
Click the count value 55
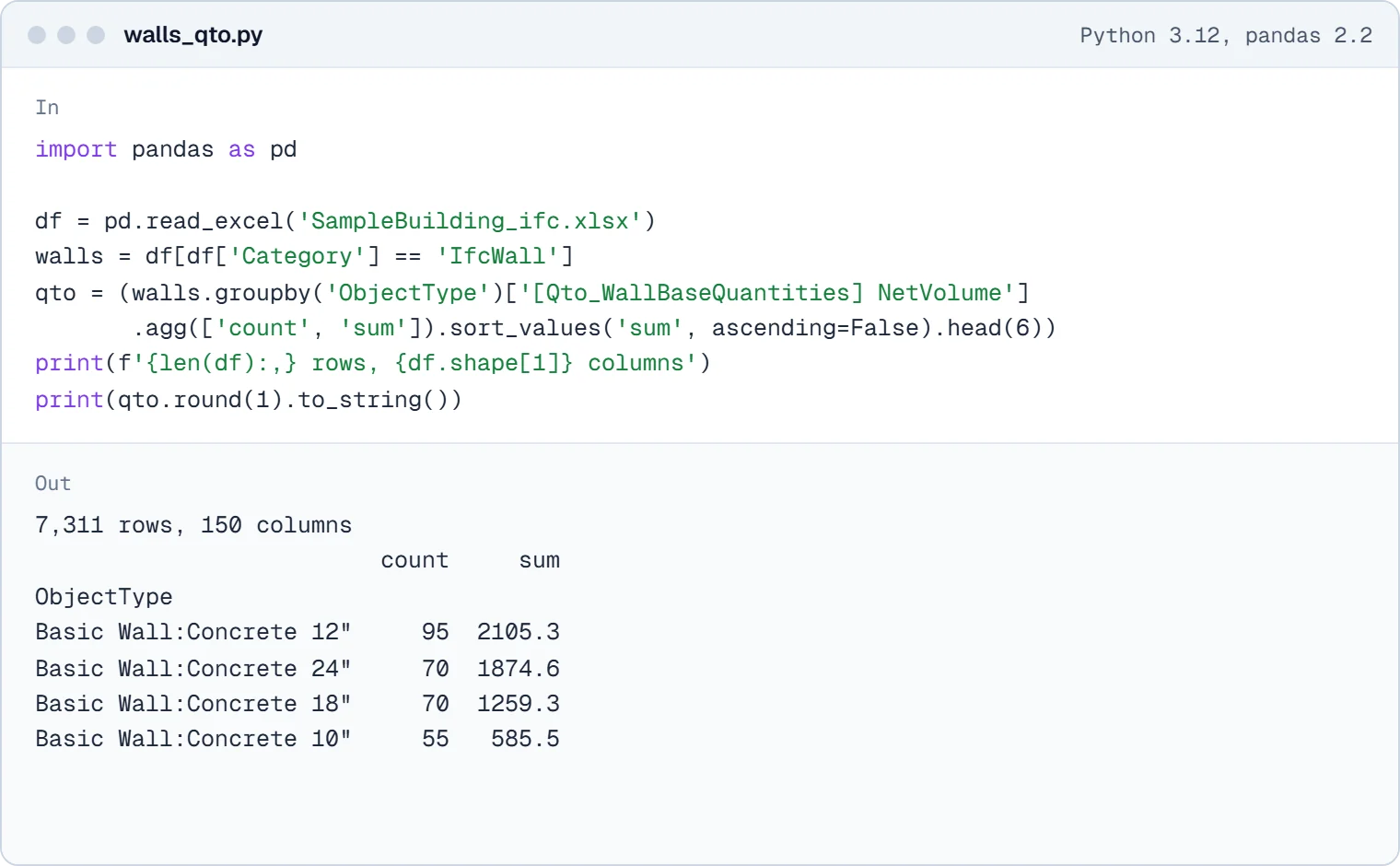pyautogui.click(x=436, y=739)
